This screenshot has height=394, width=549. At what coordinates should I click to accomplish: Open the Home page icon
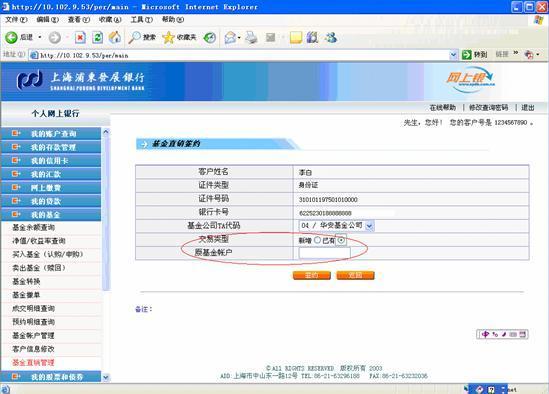click(115, 37)
